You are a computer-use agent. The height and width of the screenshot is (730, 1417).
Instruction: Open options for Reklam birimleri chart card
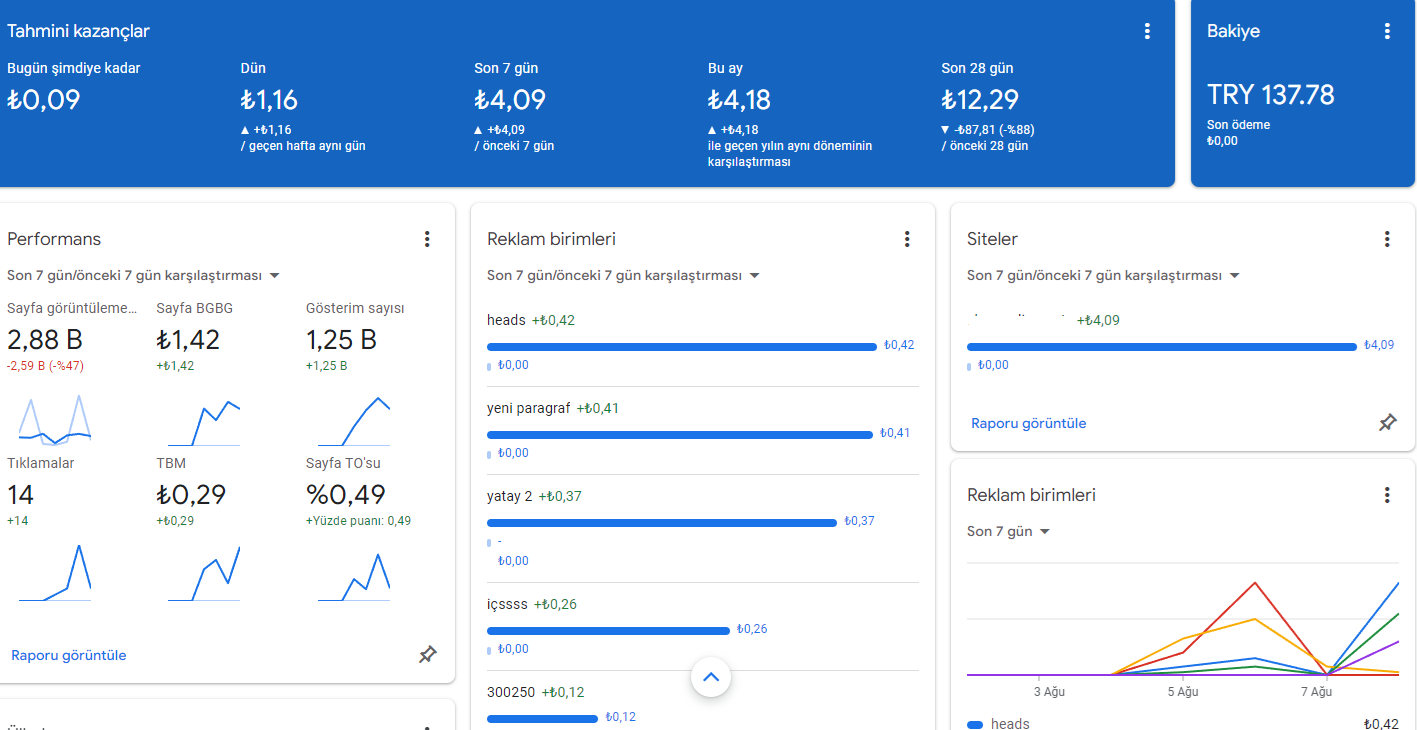(1387, 495)
